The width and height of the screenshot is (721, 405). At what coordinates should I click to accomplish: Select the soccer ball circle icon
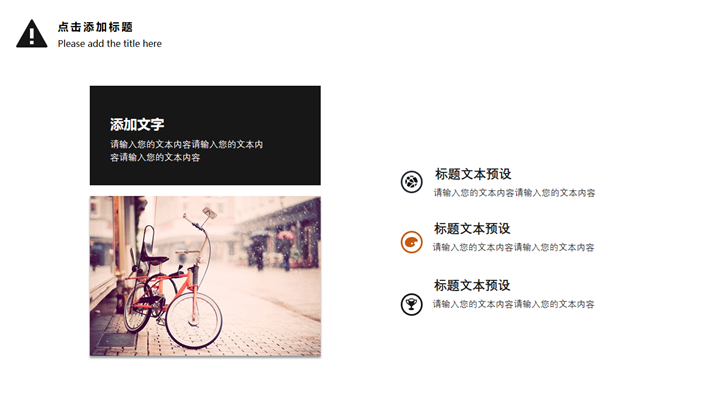412,182
